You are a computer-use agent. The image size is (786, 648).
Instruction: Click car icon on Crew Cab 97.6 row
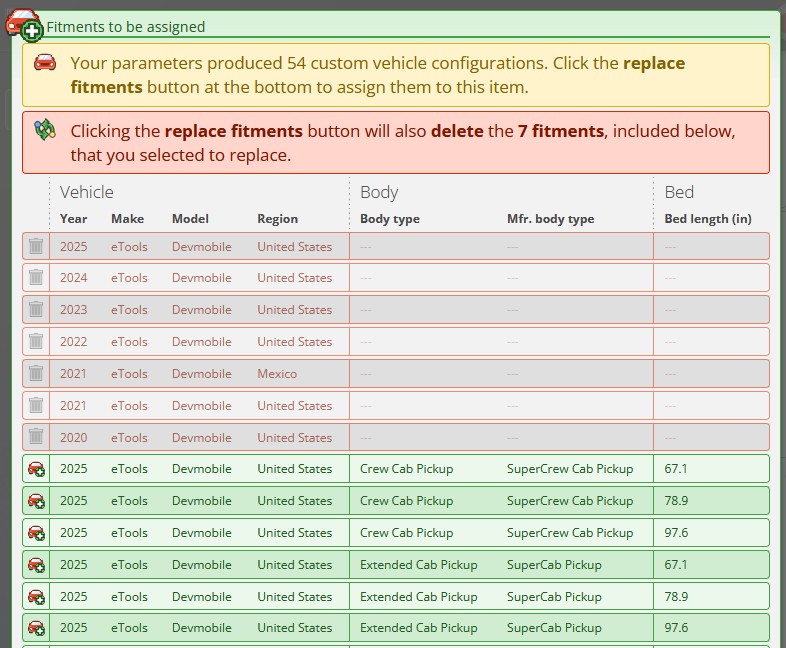36,533
